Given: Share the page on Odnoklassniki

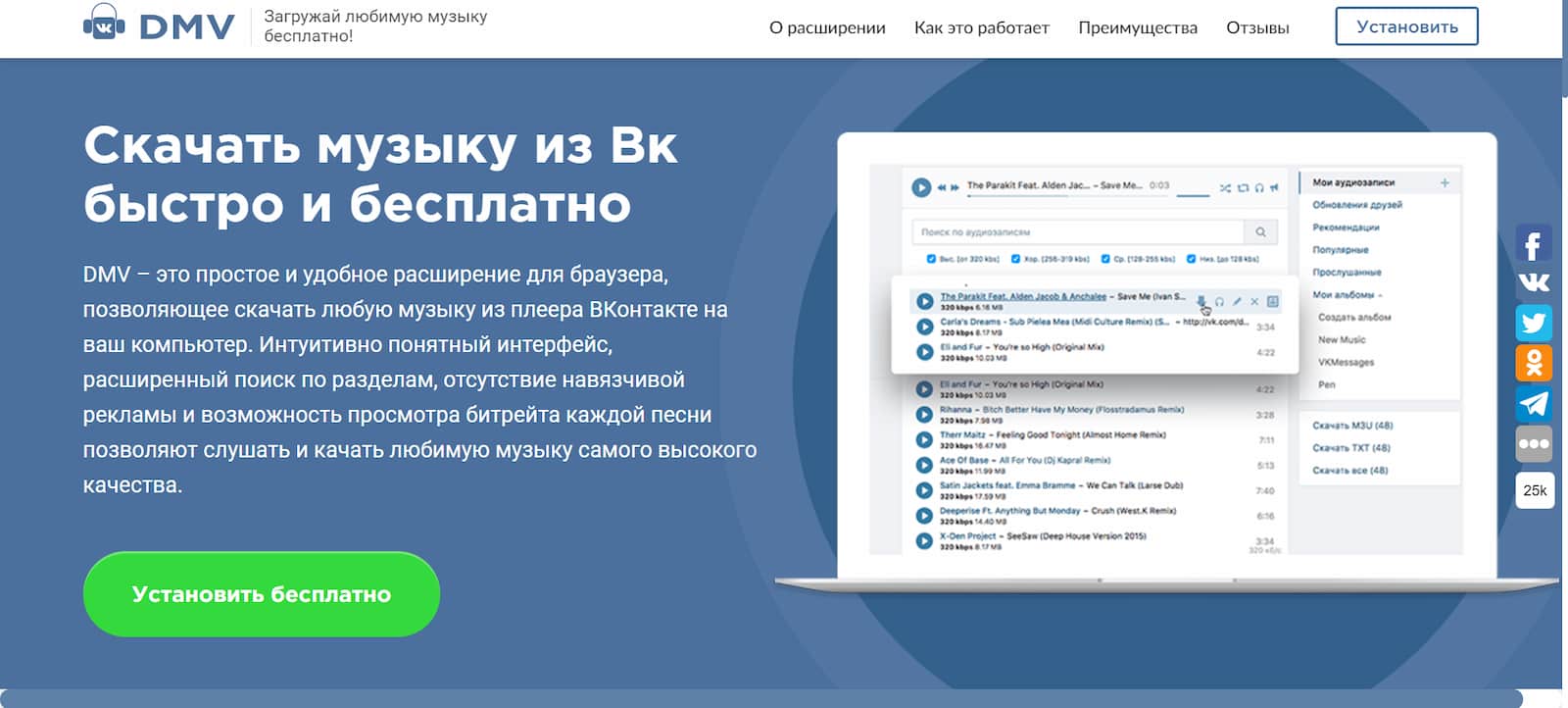Looking at the screenshot, I should click(1534, 364).
